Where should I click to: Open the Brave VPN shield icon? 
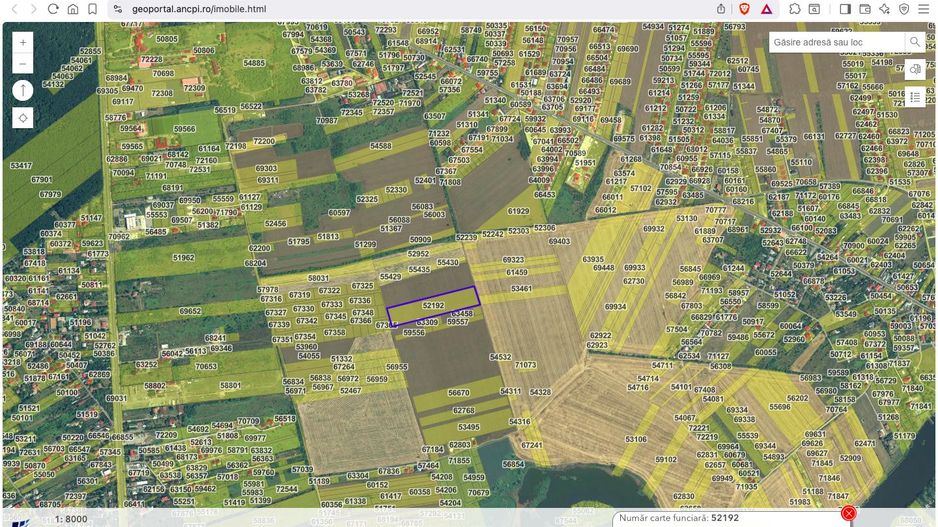[903, 9]
